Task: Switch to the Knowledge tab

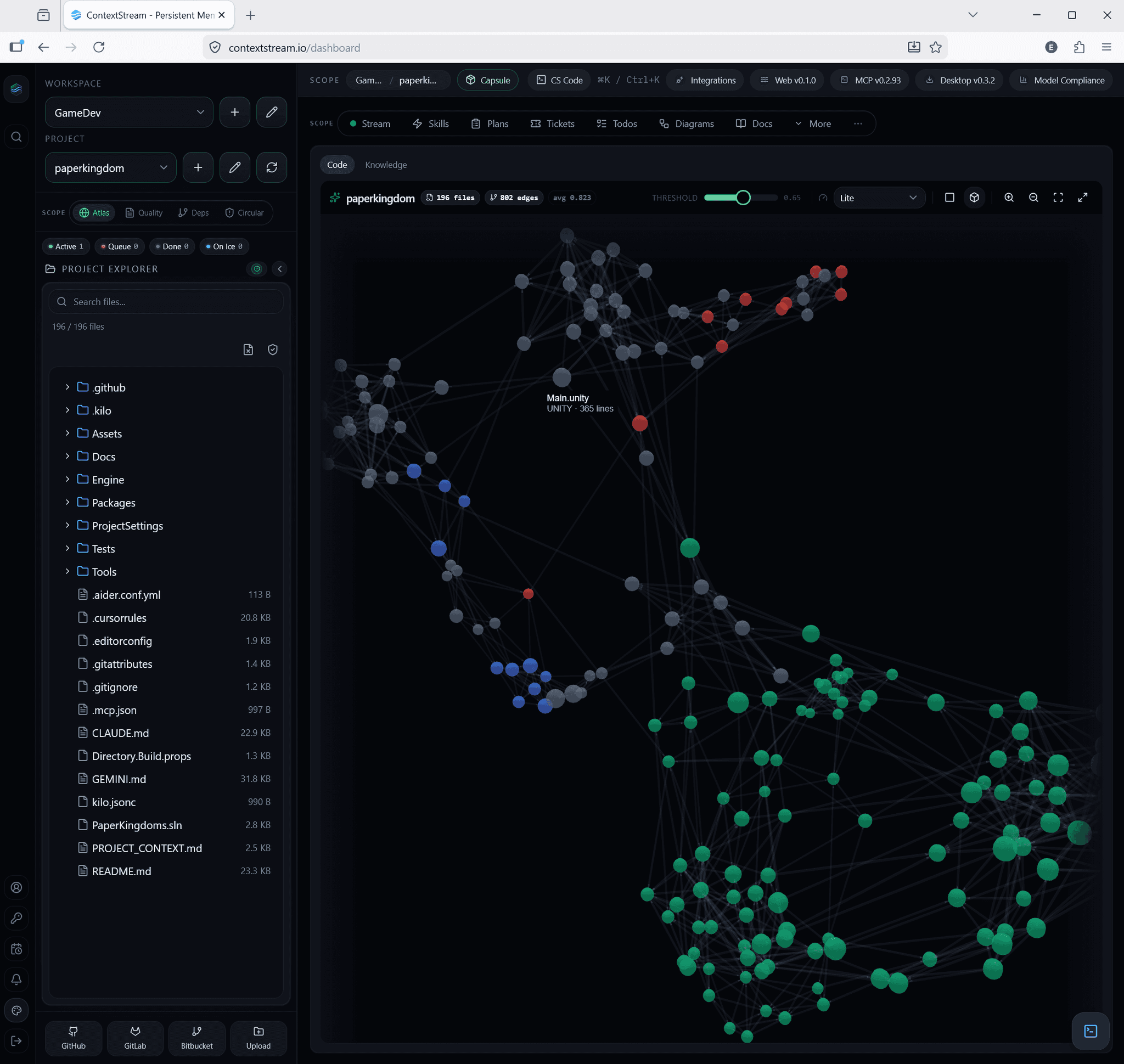Action: click(x=386, y=165)
